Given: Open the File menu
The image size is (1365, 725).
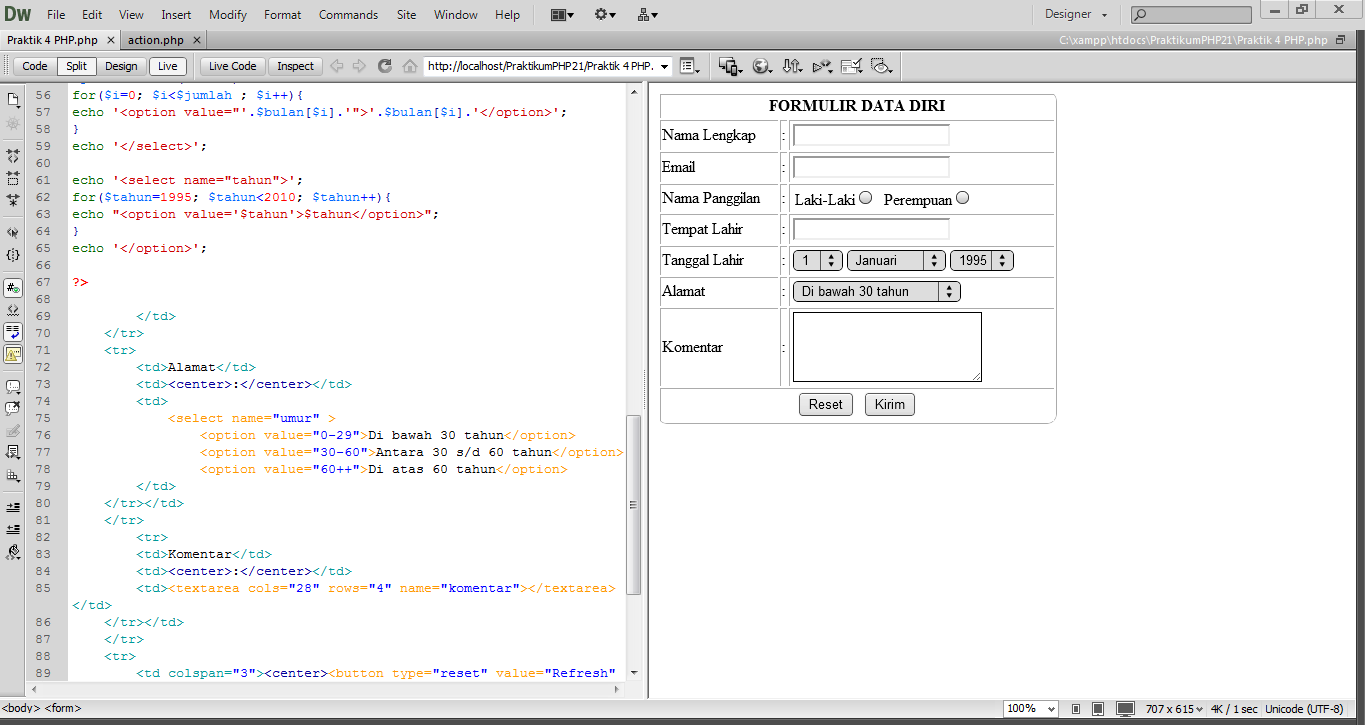Looking at the screenshot, I should point(56,15).
